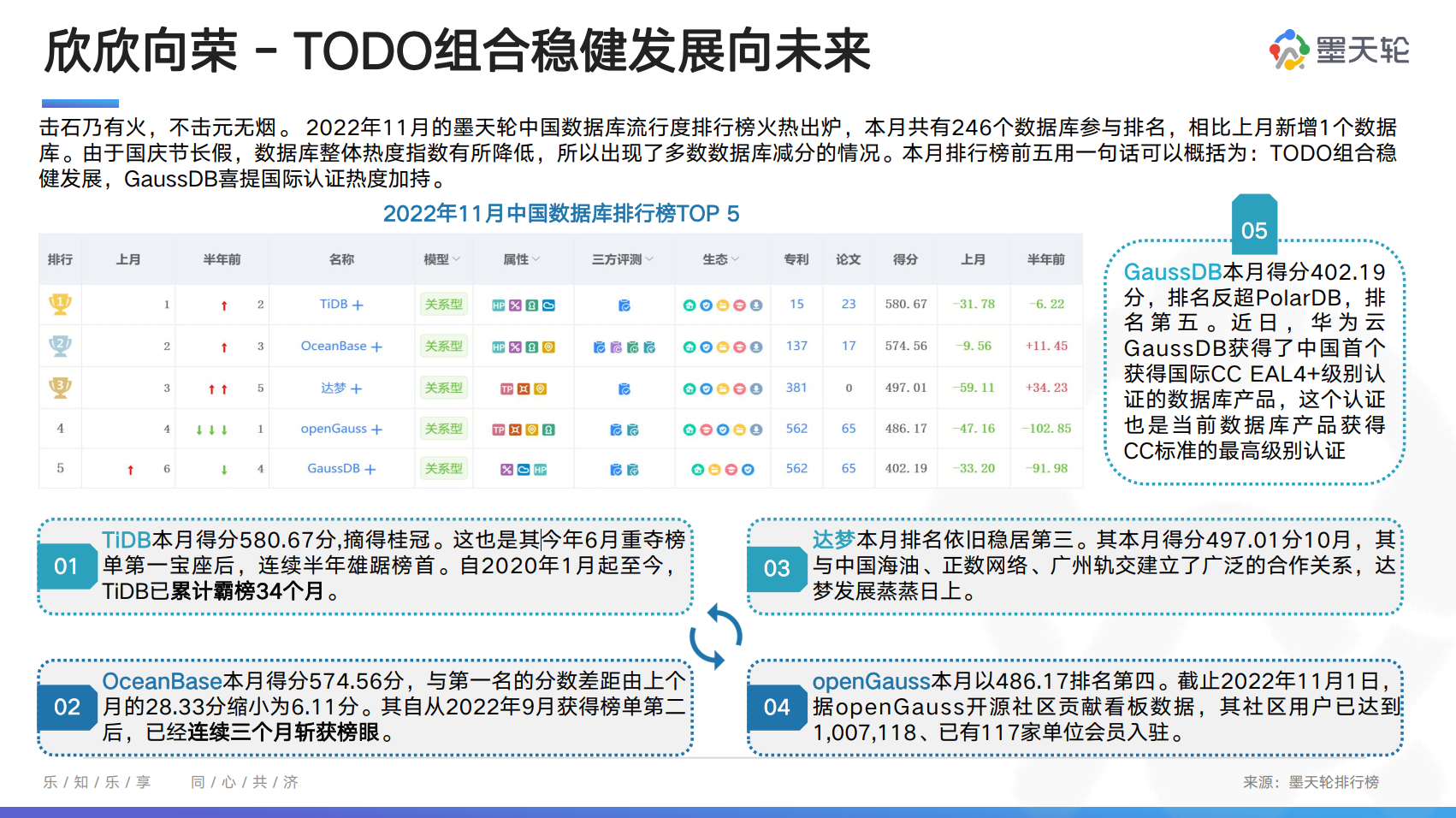Click the TP attribute icon in openGauss row

499,430
